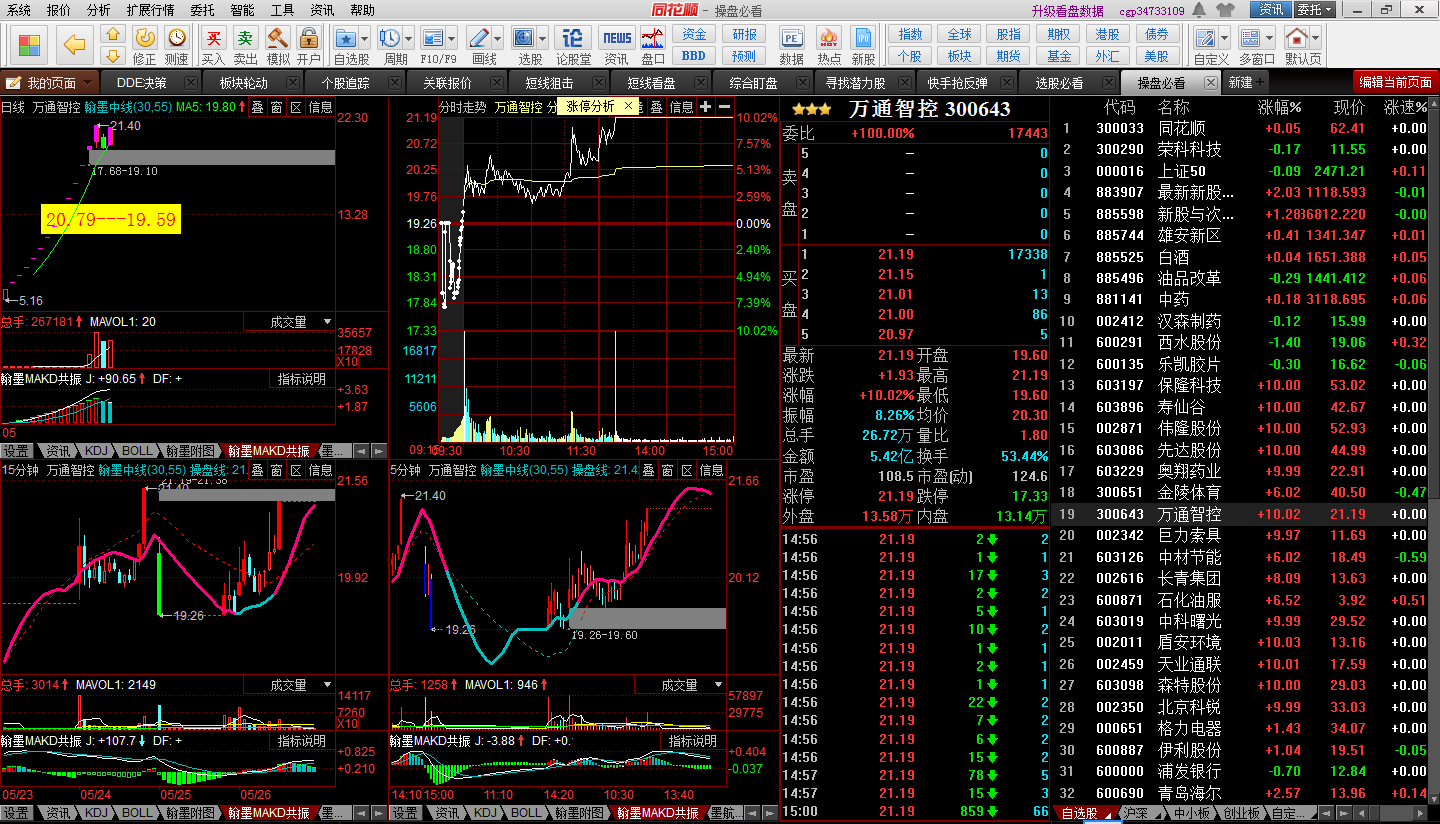Click the 编辑当前页面 button

point(1395,83)
